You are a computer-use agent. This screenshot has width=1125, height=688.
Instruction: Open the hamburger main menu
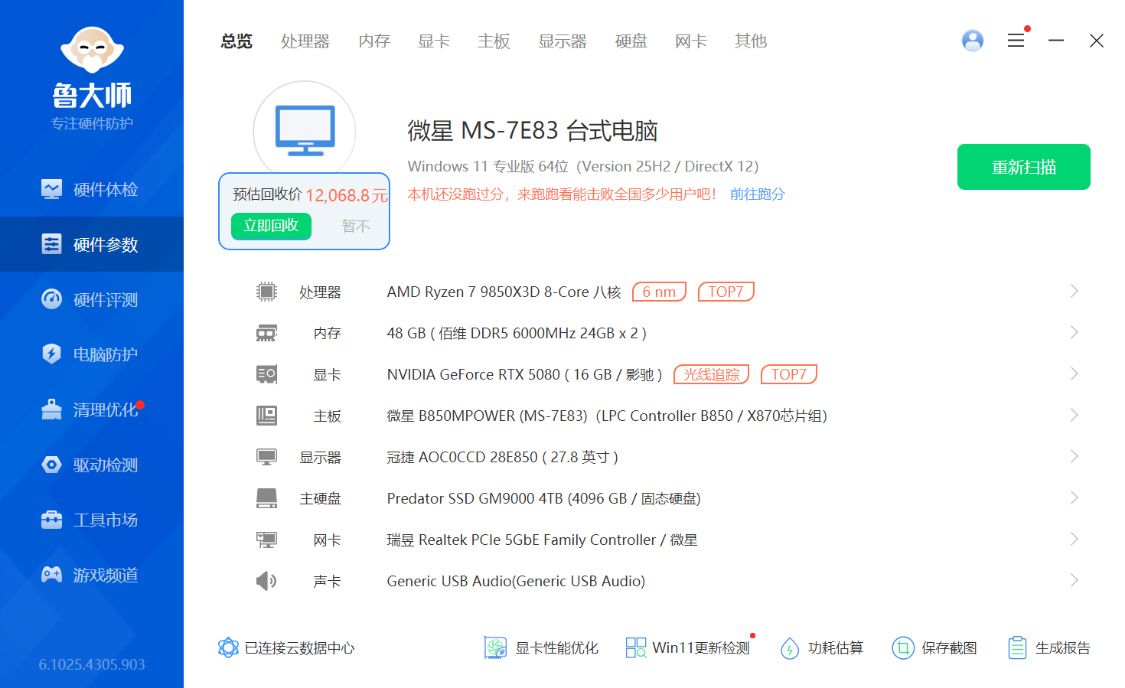[1015, 41]
